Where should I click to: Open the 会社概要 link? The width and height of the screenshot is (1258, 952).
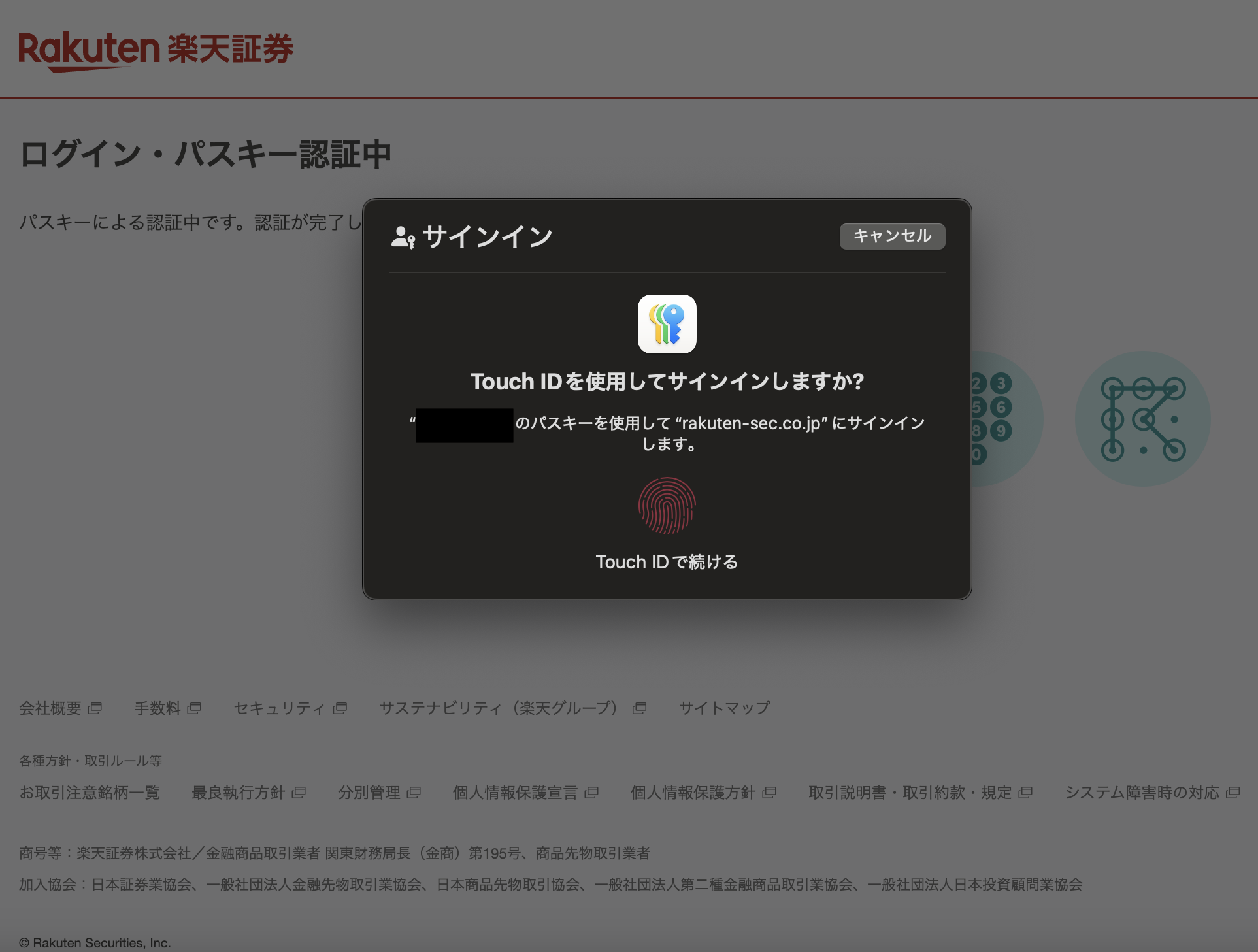coord(50,708)
